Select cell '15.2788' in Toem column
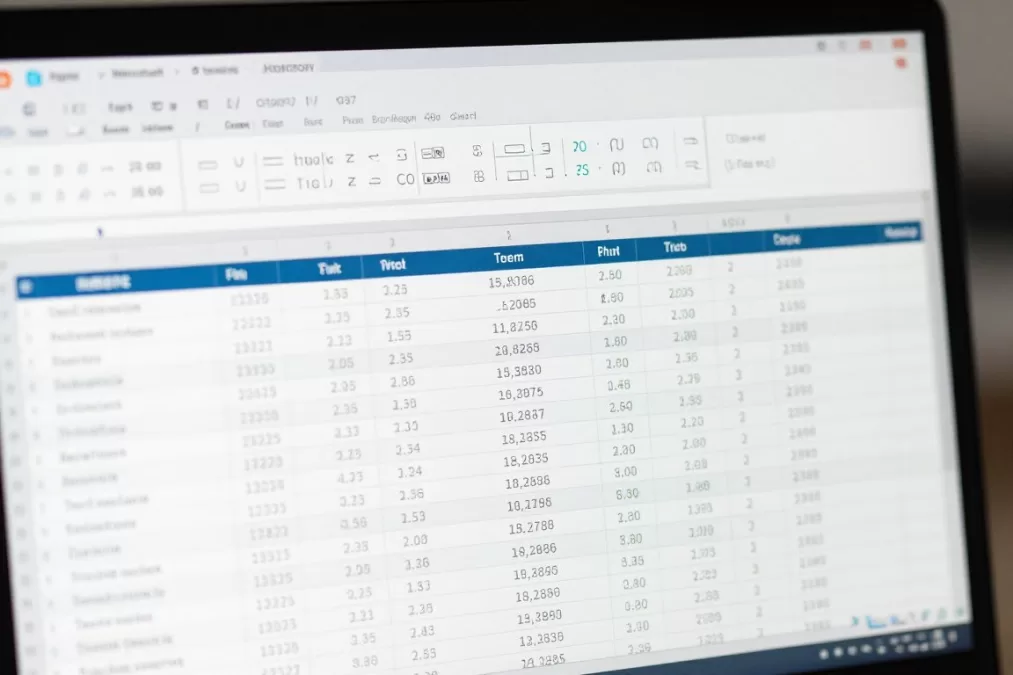Viewport: 1013px width, 675px height. [531, 527]
